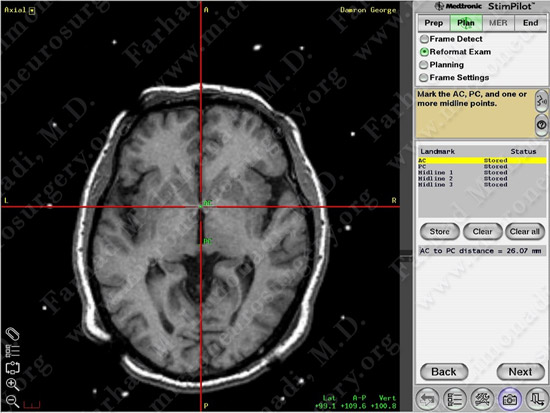Click the Status column header
This screenshot has width=550, height=413.
pyautogui.click(x=523, y=152)
